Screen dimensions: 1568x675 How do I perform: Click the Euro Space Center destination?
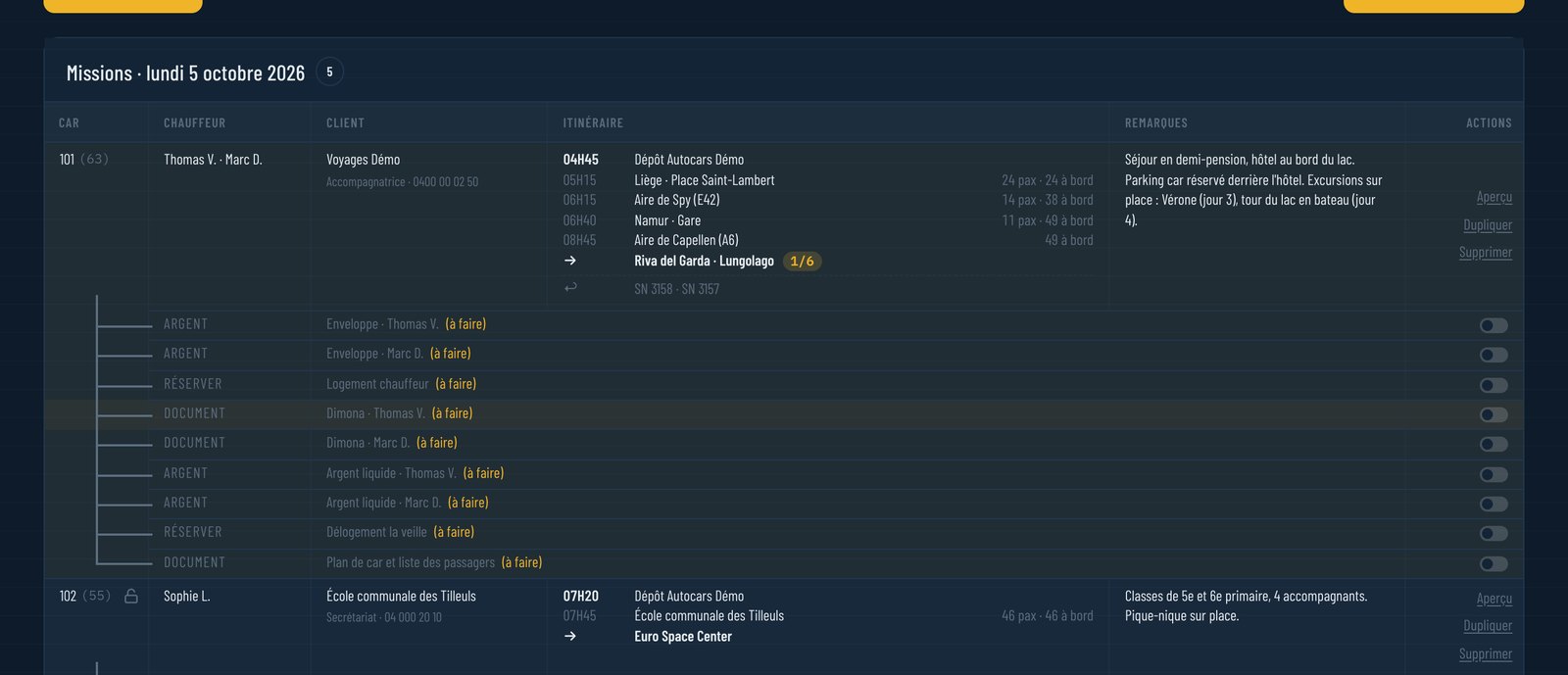(683, 636)
